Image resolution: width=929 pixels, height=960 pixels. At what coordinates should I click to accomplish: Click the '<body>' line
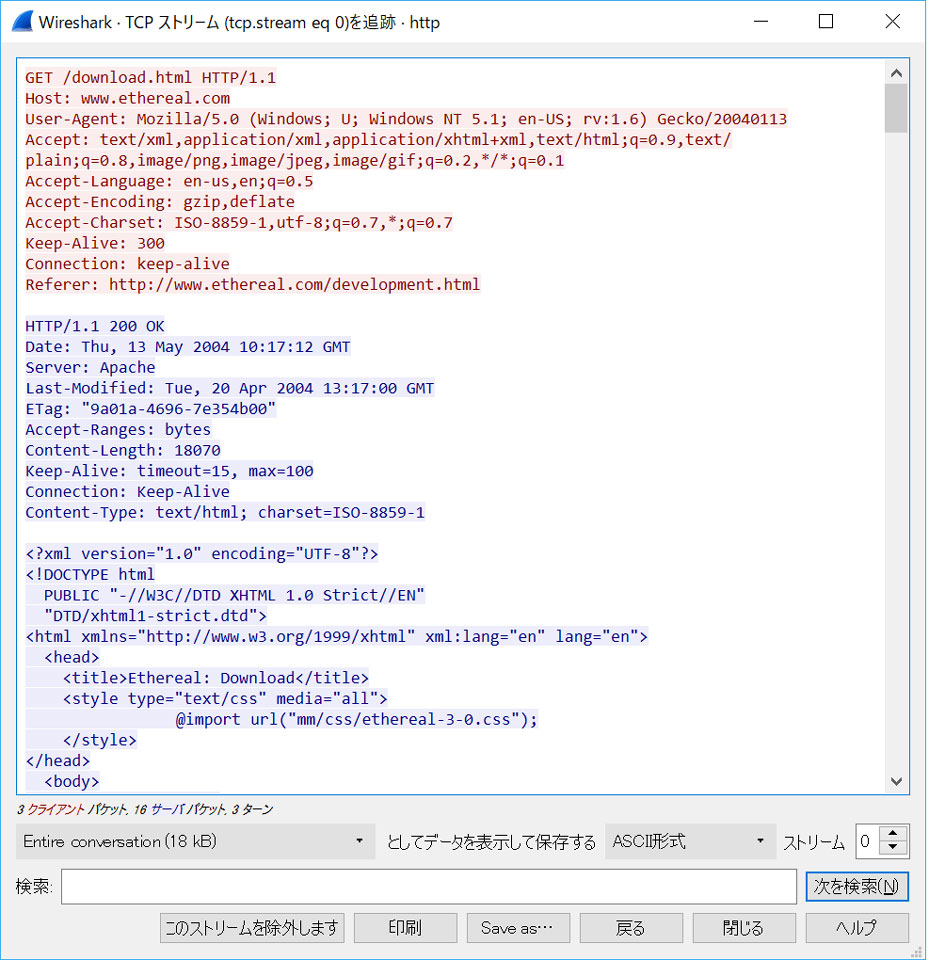[x=71, y=782]
